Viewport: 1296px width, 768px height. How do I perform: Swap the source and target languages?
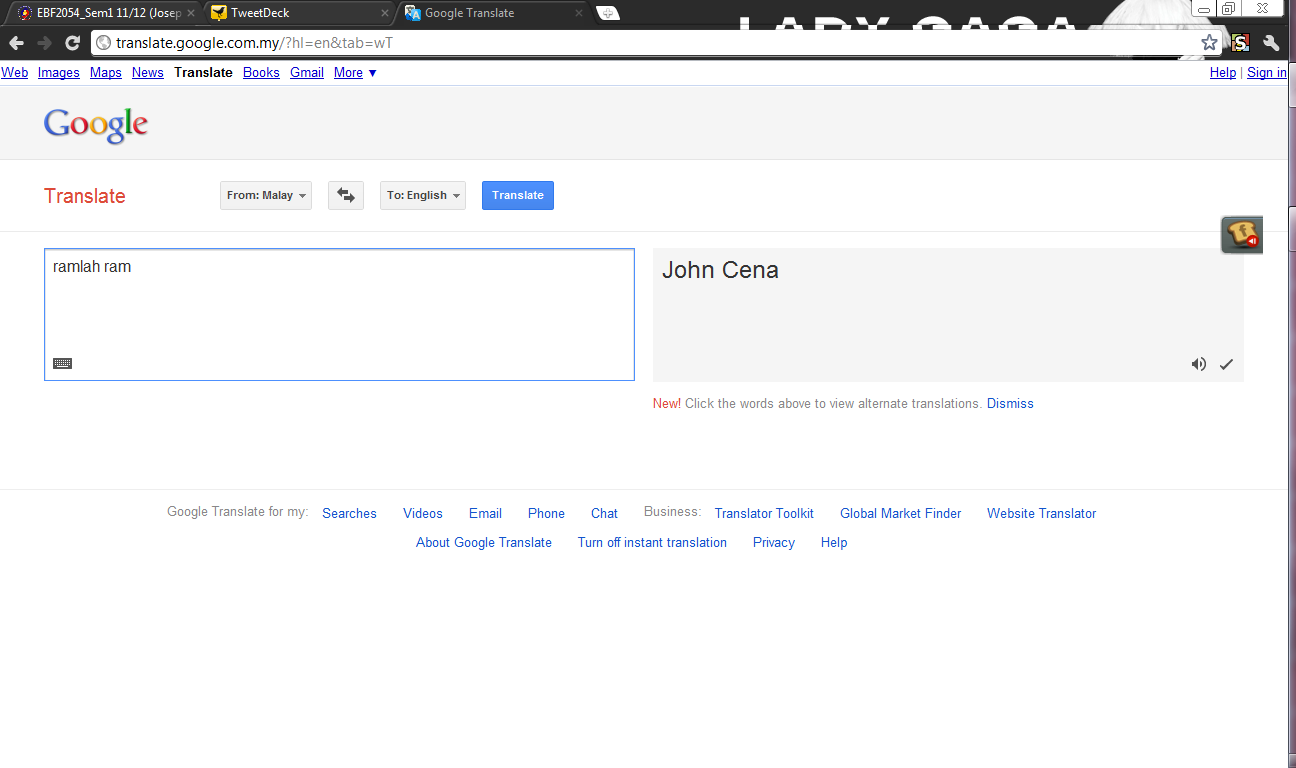[x=346, y=195]
